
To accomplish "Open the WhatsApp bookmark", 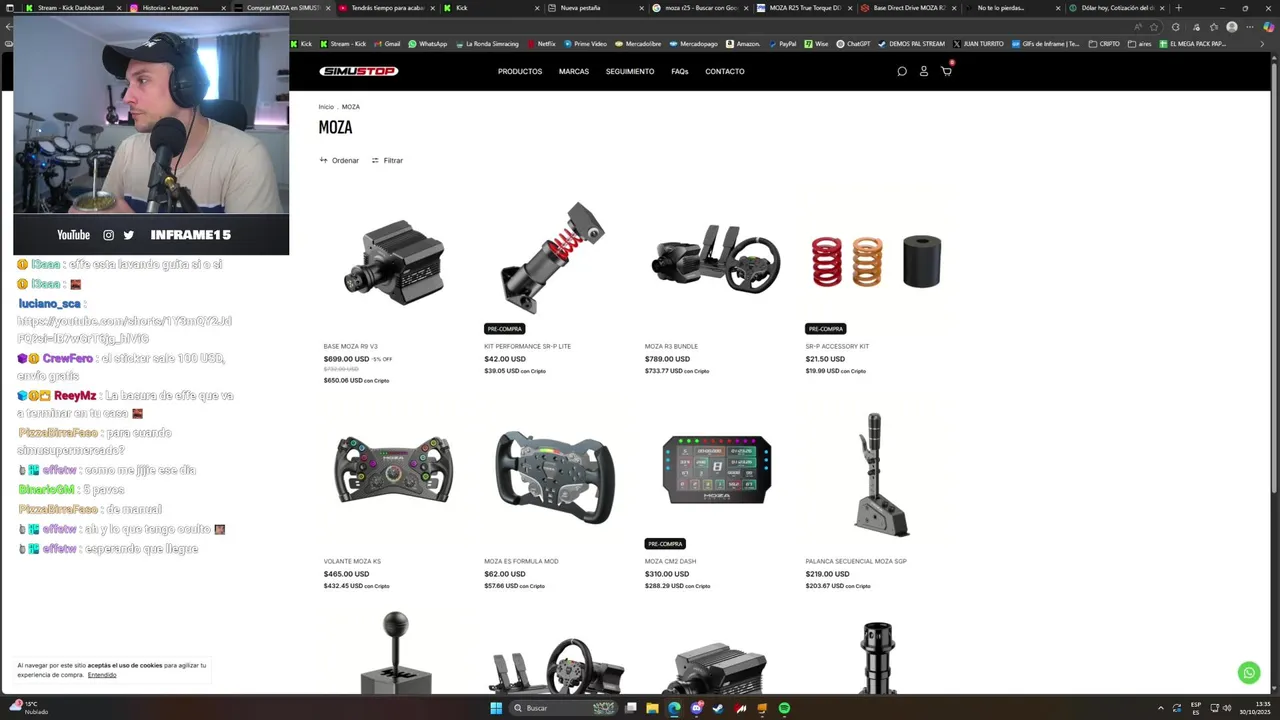I will coord(427,44).
